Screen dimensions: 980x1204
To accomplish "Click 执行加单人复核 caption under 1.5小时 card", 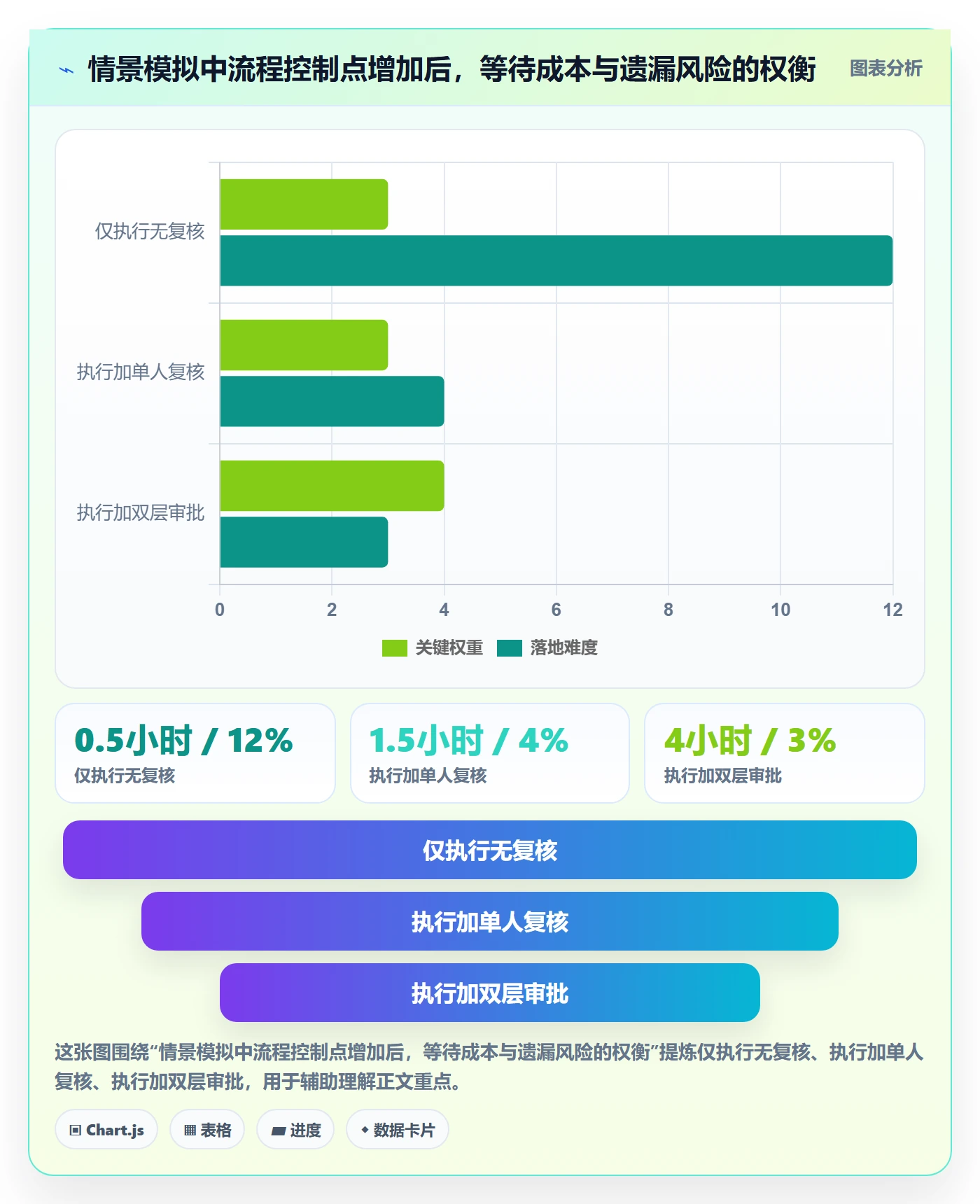I will coord(428,776).
